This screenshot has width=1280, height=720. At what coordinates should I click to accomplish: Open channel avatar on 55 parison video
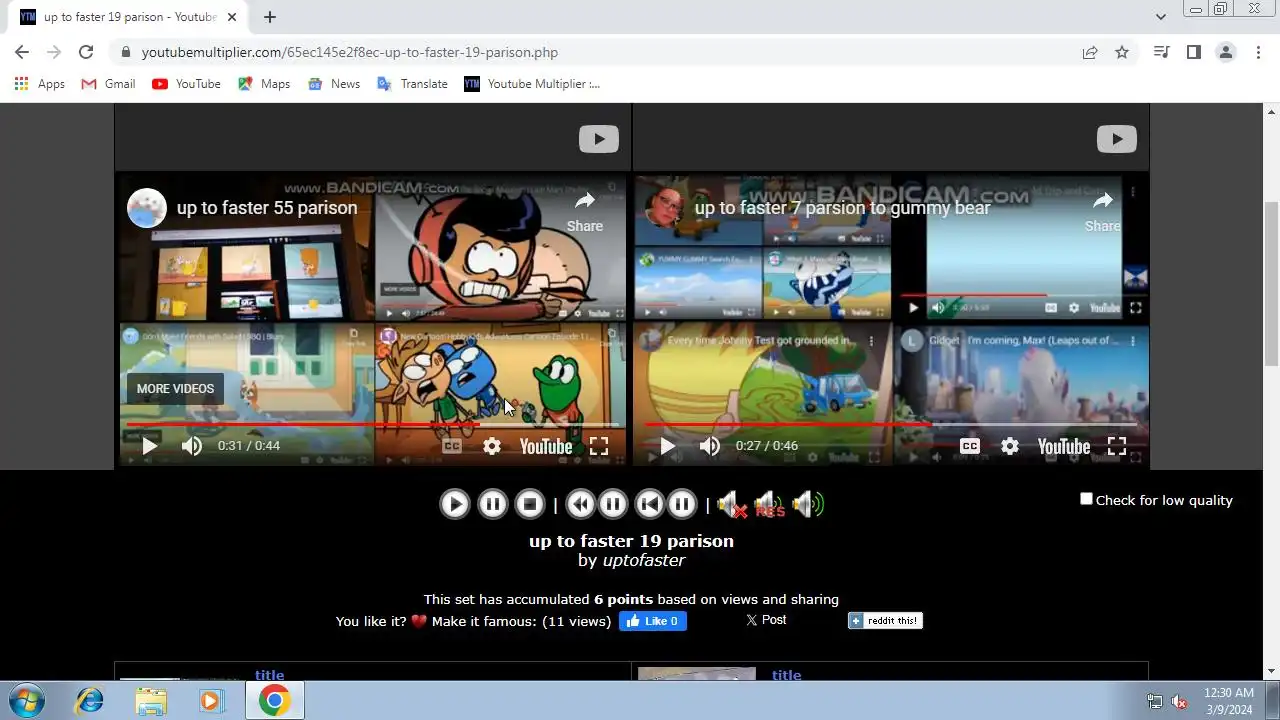(147, 208)
